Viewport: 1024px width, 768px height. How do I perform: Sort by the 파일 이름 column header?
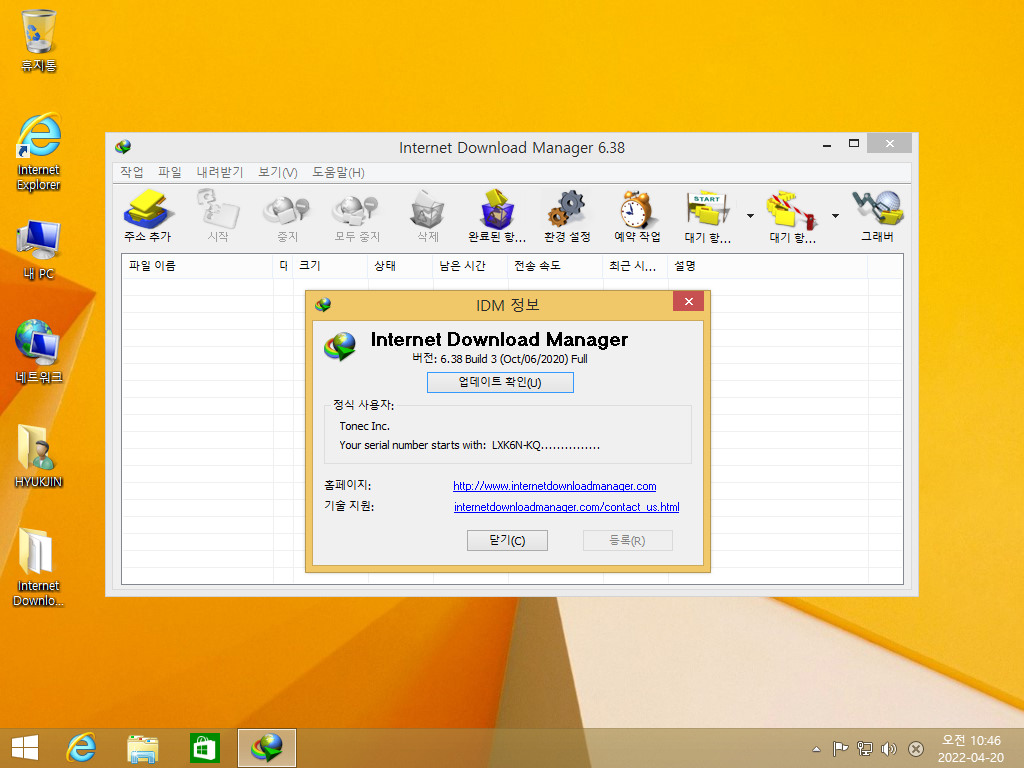point(197,266)
